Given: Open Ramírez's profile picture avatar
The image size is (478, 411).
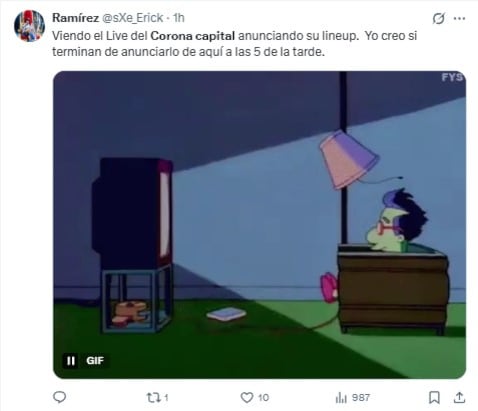Looking at the screenshot, I should [x=29, y=26].
